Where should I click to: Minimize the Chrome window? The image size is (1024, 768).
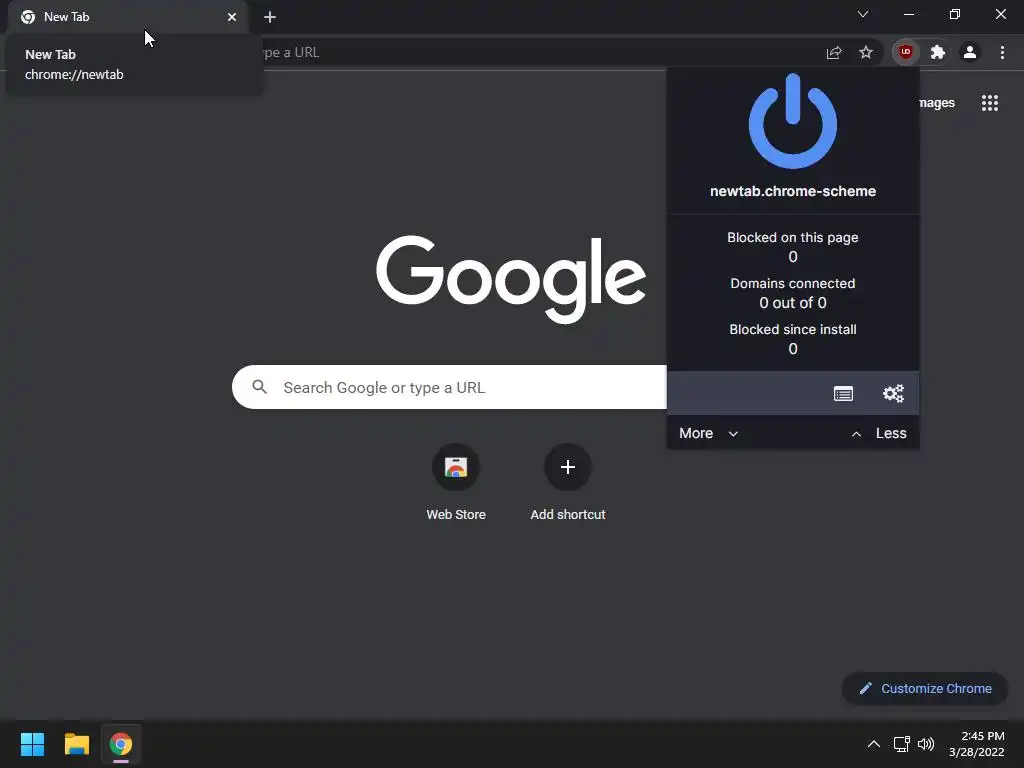pos(908,14)
